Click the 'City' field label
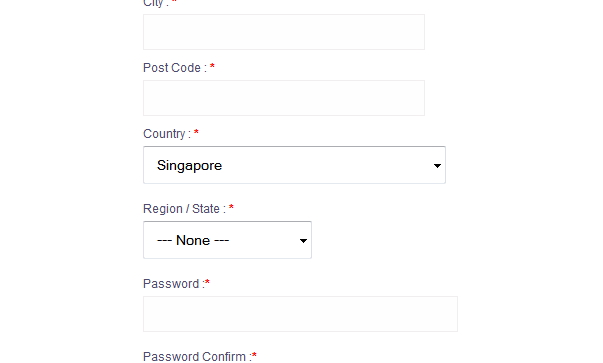Image resolution: width=603 pixels, height=363 pixels. point(153,3)
